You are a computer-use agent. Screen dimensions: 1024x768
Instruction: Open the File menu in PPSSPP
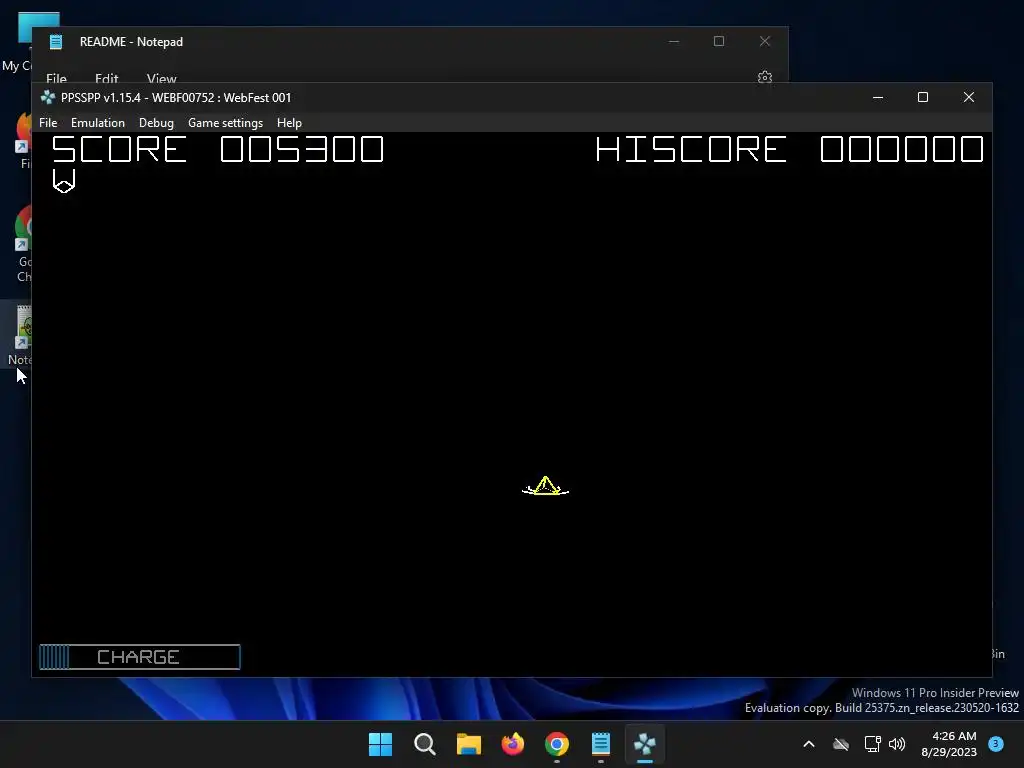tap(48, 123)
